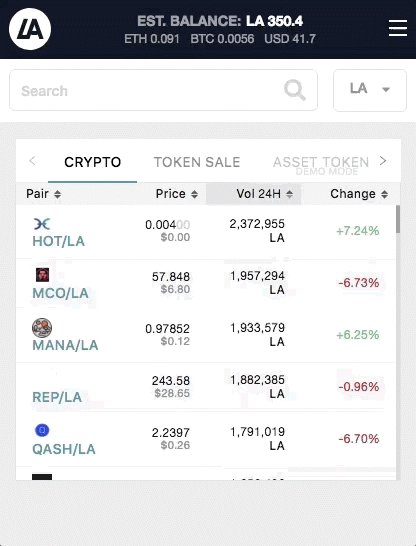Switch to the ASSET TOKEN tab

(321, 162)
